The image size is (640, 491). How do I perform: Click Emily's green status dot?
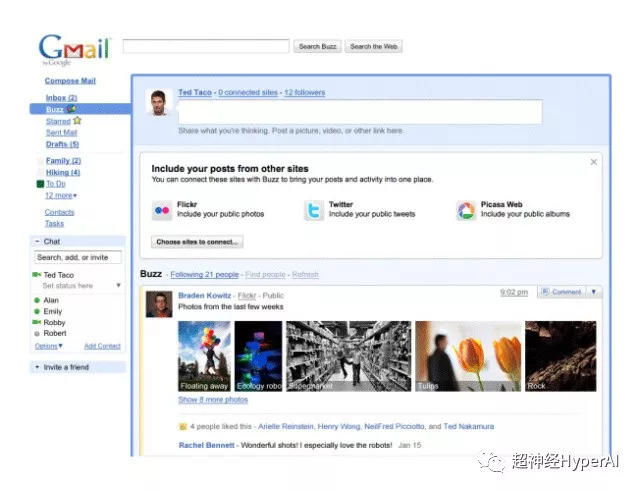click(37, 311)
